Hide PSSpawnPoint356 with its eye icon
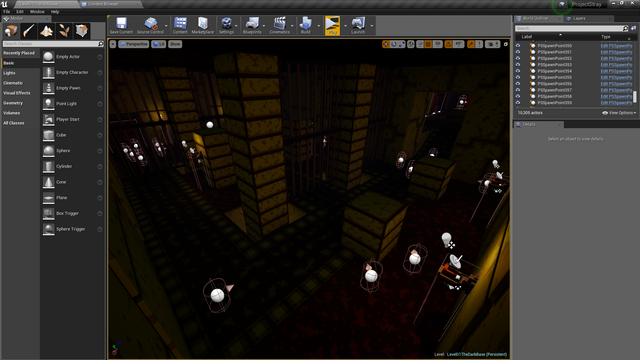This screenshot has width=640, height=360. coord(518,84)
